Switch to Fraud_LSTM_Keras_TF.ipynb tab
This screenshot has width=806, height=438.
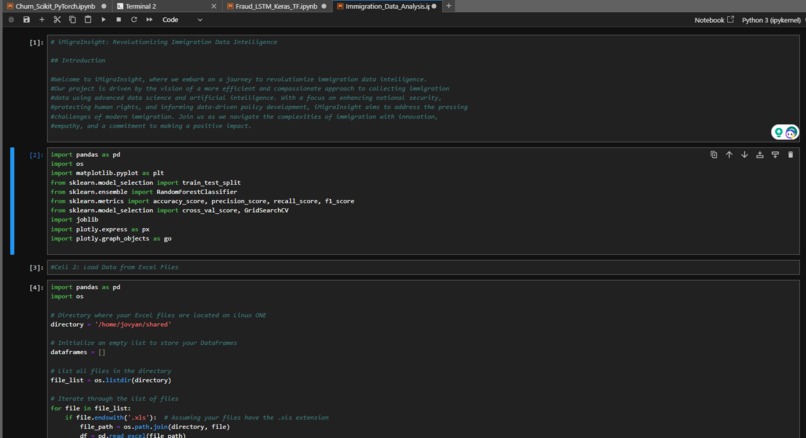click(x=277, y=6)
